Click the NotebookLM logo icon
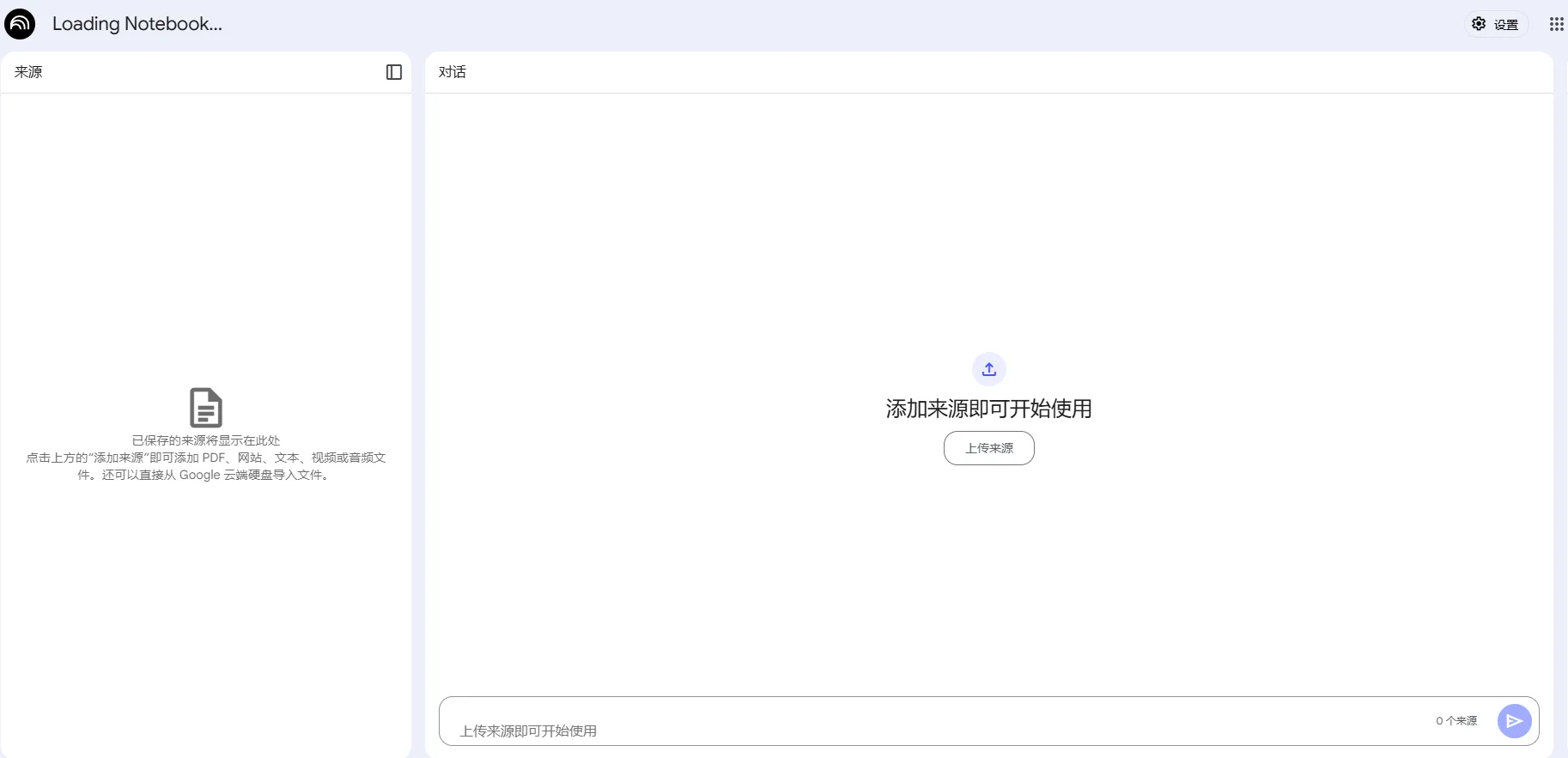 [20, 24]
